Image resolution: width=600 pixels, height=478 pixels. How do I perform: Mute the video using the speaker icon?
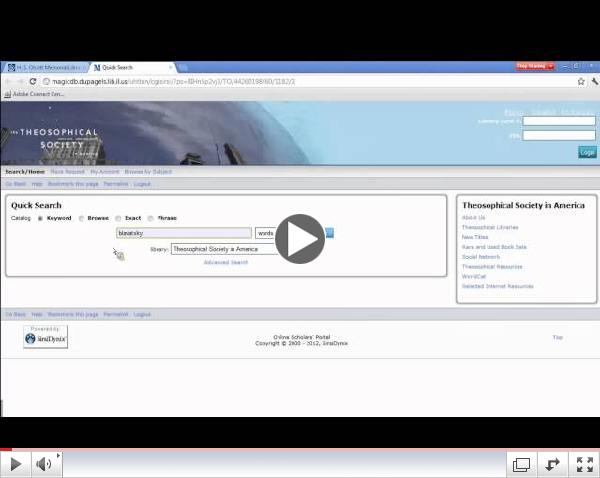pos(44,464)
